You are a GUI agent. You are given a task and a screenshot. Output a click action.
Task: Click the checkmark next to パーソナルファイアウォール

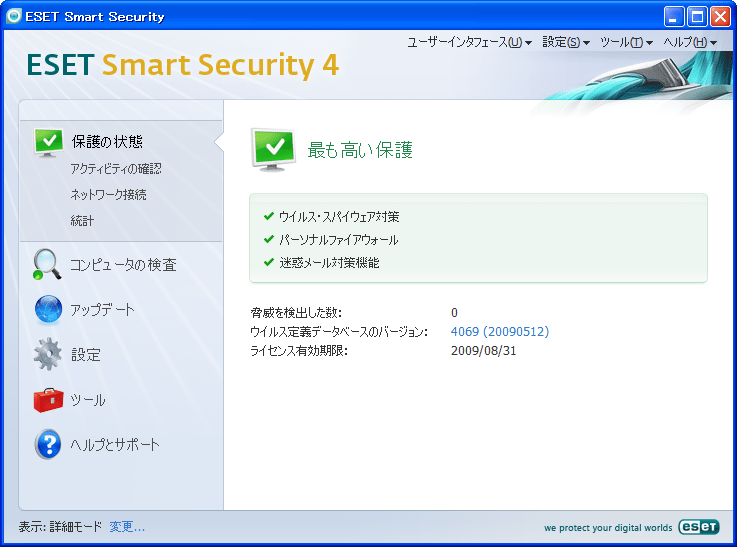pyautogui.click(x=269, y=239)
